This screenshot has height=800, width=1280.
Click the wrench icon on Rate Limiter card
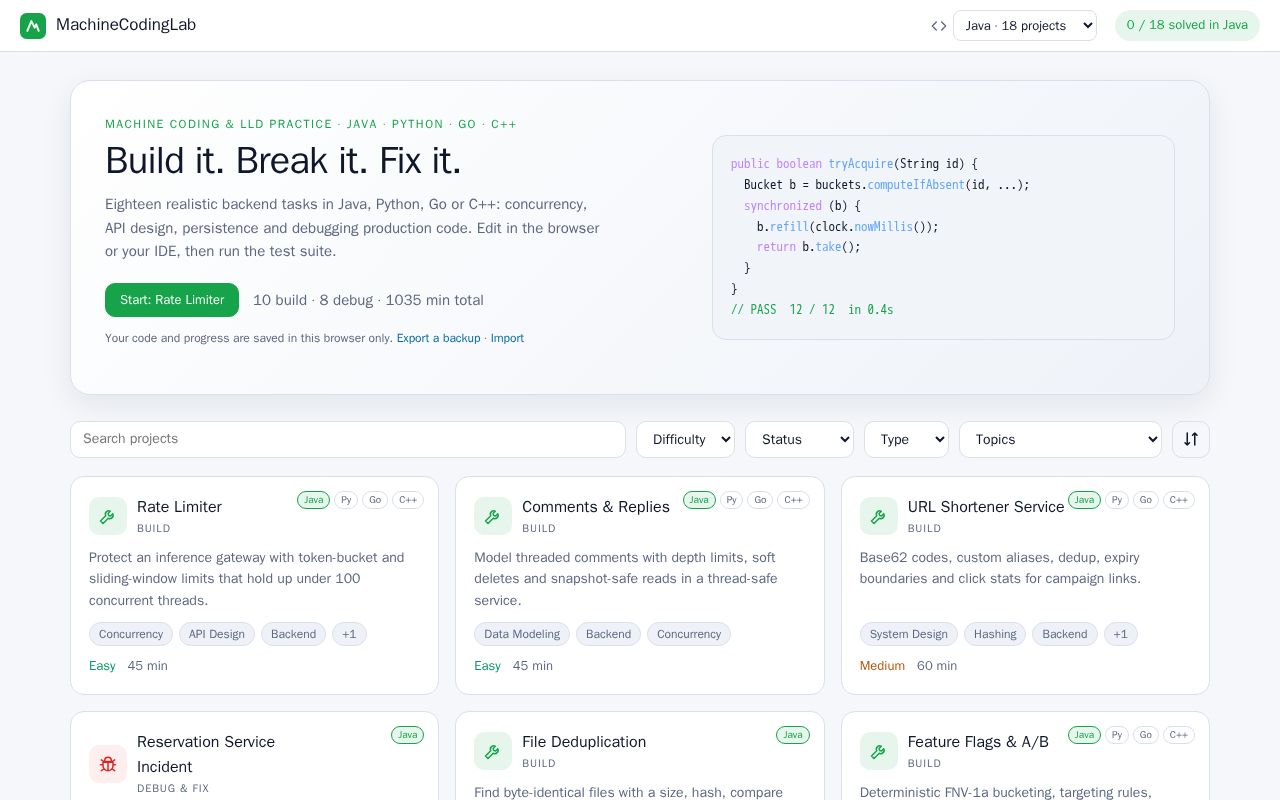point(108,516)
